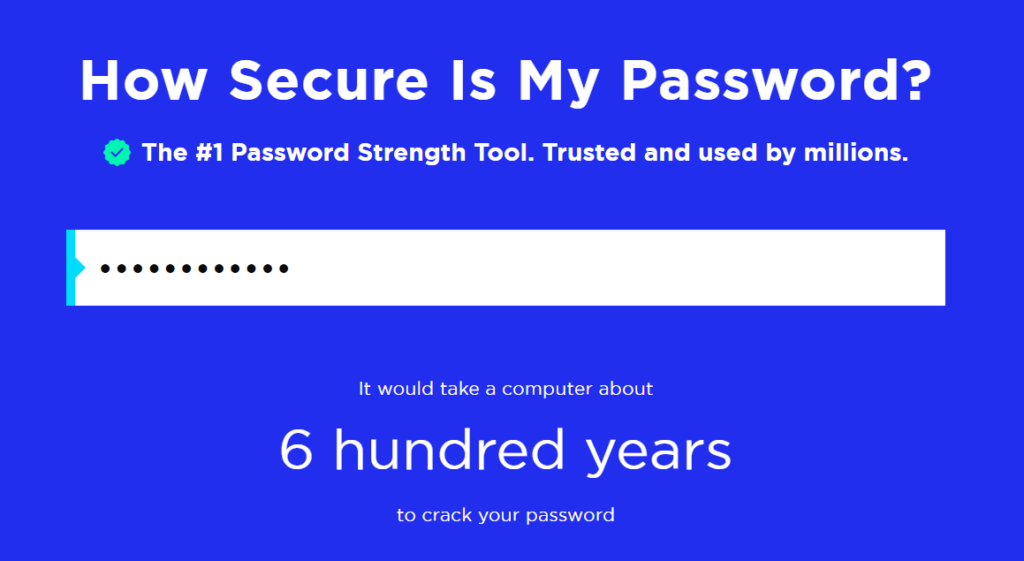
Task: Click the word "years" in the result
Action: tap(658, 453)
